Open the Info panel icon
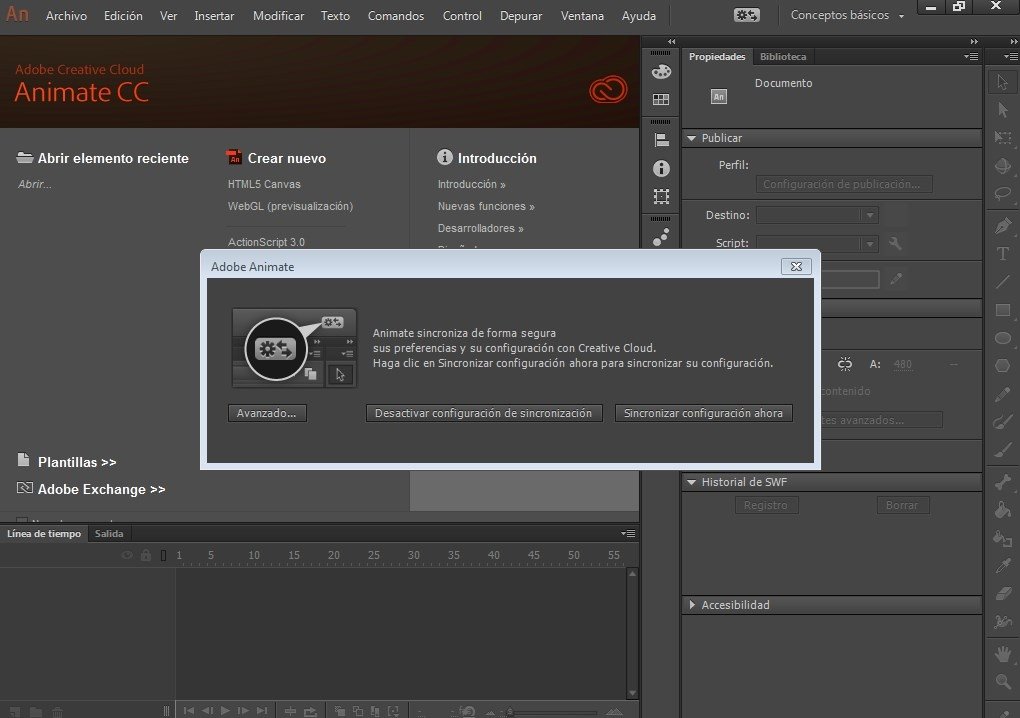 point(661,168)
